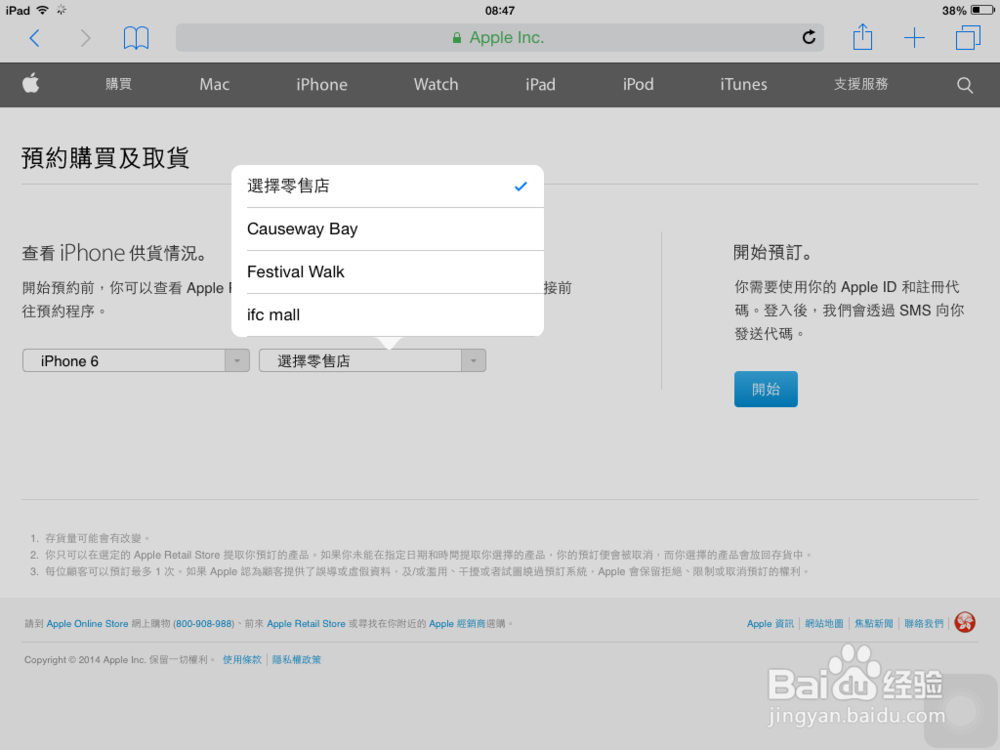
Task: Open Apple Online Store link
Action: (87, 624)
